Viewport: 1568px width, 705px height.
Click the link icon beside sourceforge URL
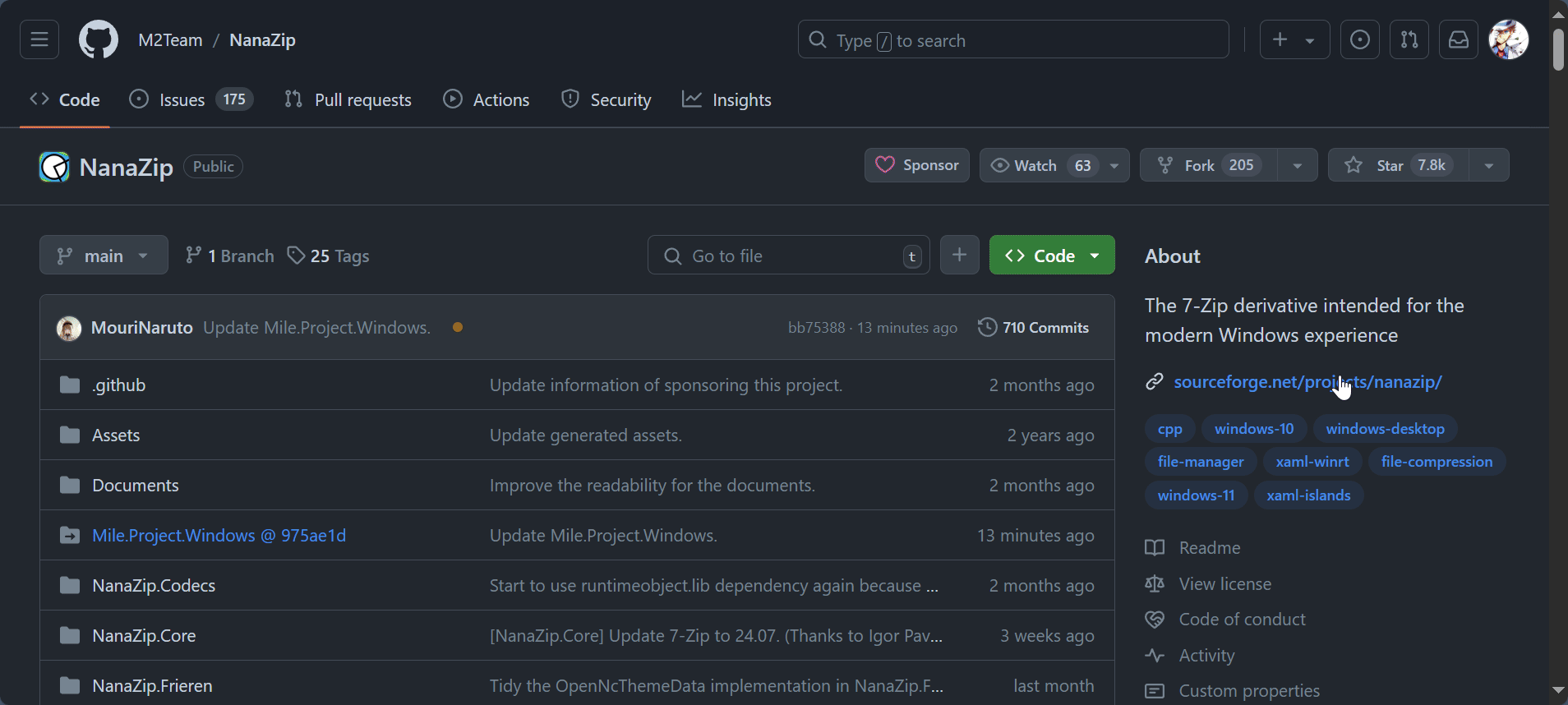1155,381
